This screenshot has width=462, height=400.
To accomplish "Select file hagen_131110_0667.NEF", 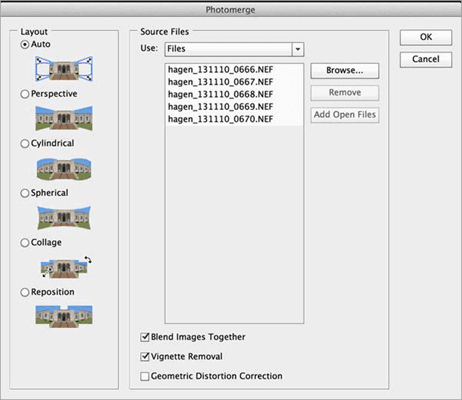I will pyautogui.click(x=234, y=82).
